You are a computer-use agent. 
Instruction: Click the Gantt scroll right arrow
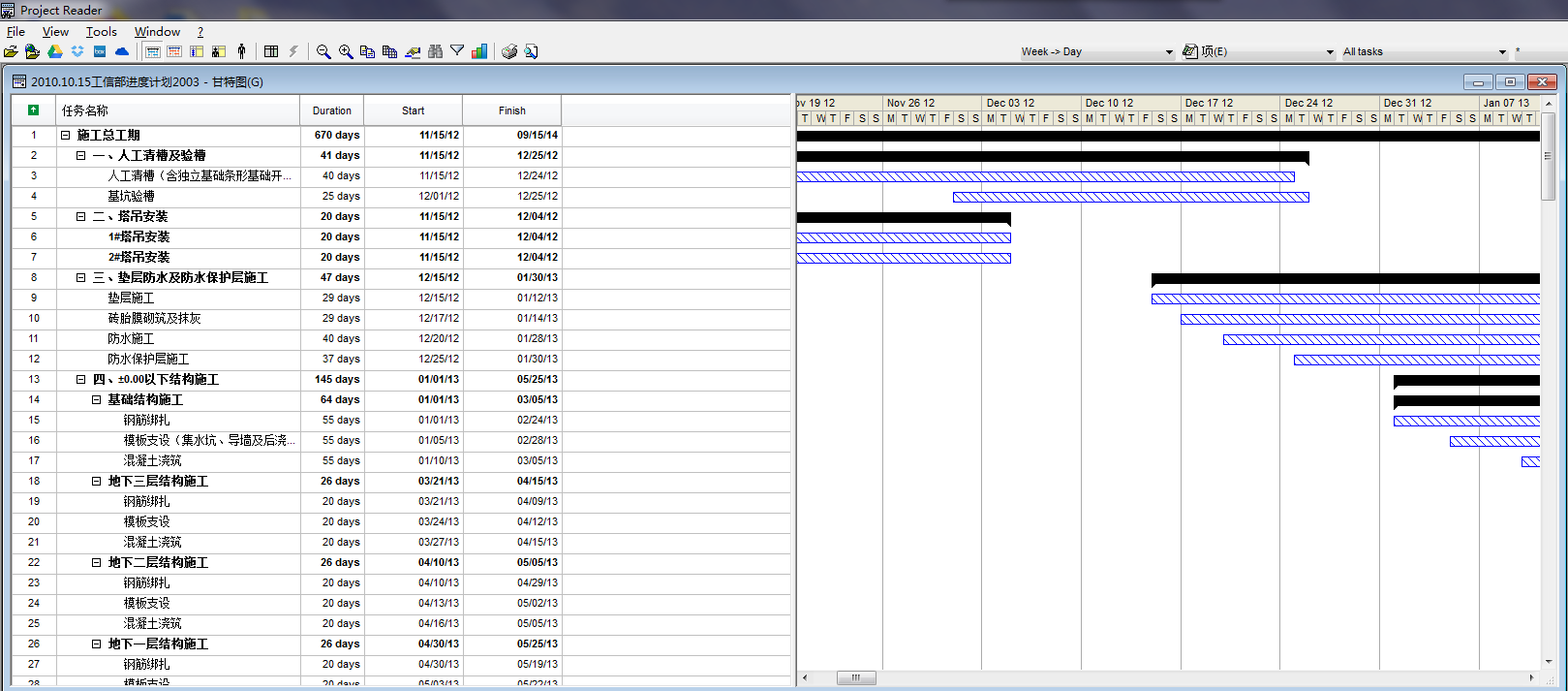click(1531, 677)
